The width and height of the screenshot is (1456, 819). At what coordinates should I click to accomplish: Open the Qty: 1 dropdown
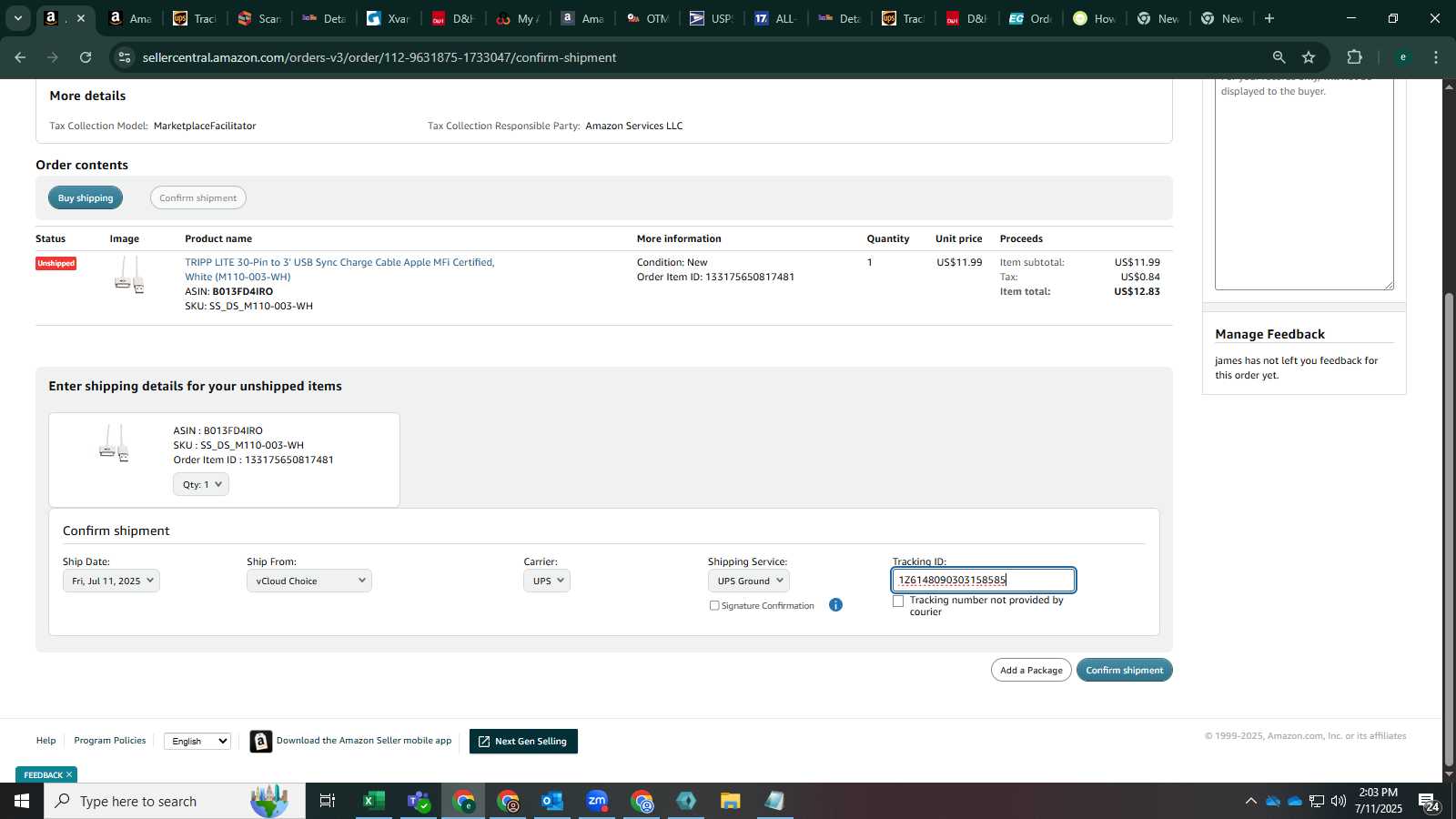click(201, 484)
